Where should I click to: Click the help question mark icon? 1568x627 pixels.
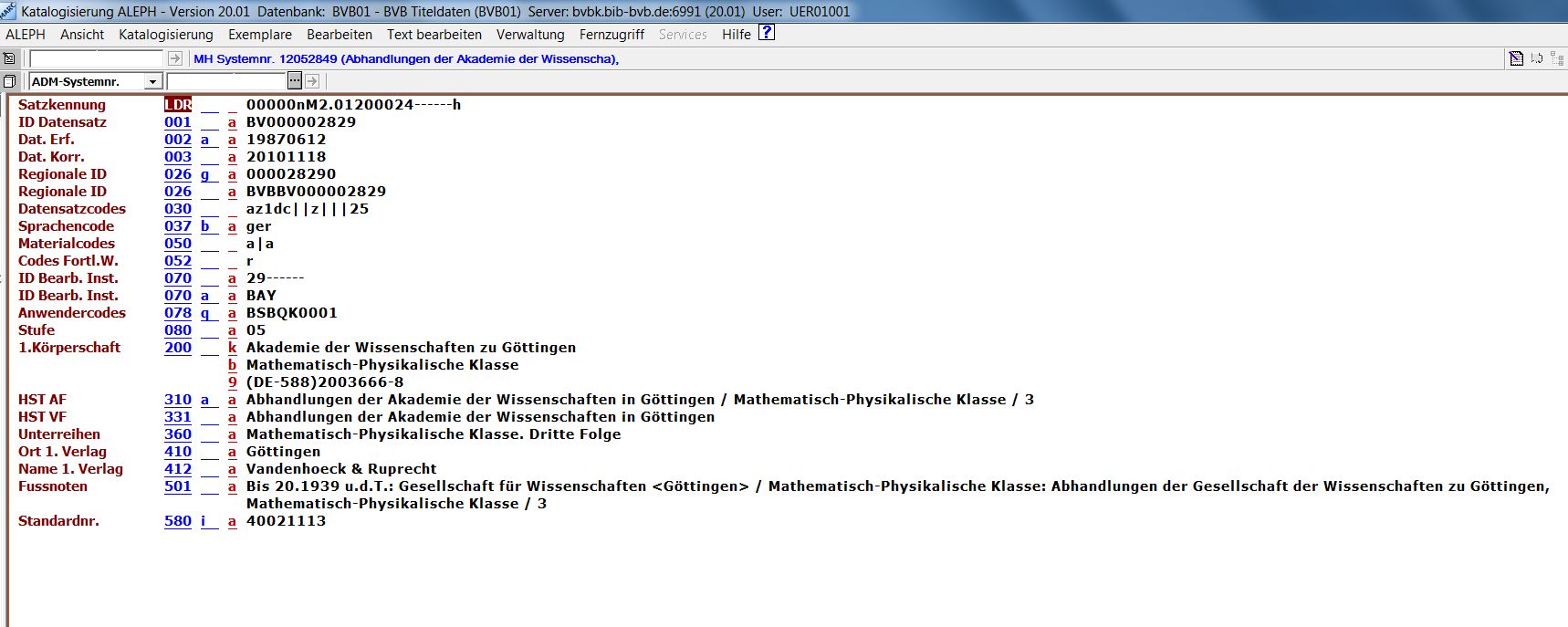pyautogui.click(x=767, y=33)
